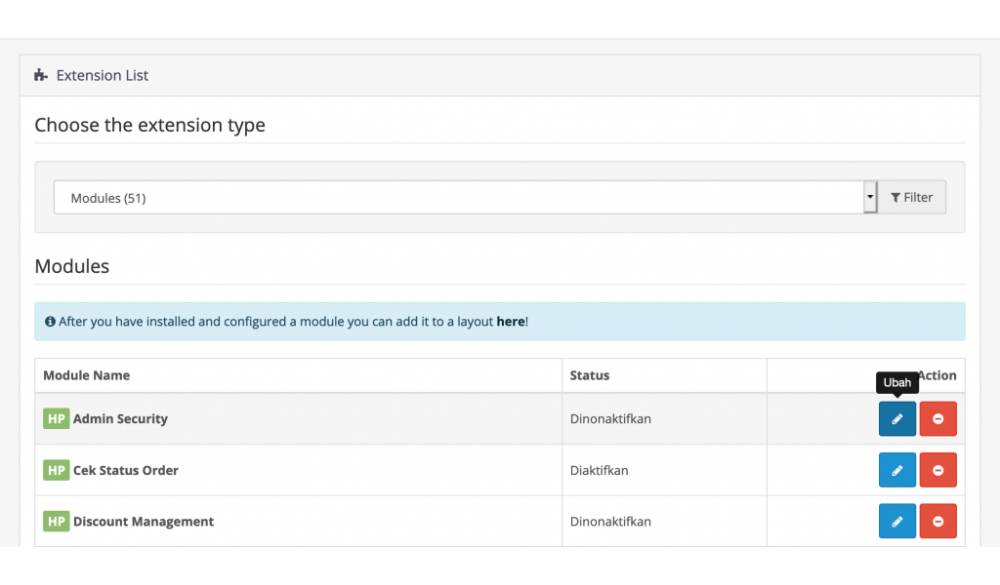Click the Status column header

[589, 375]
